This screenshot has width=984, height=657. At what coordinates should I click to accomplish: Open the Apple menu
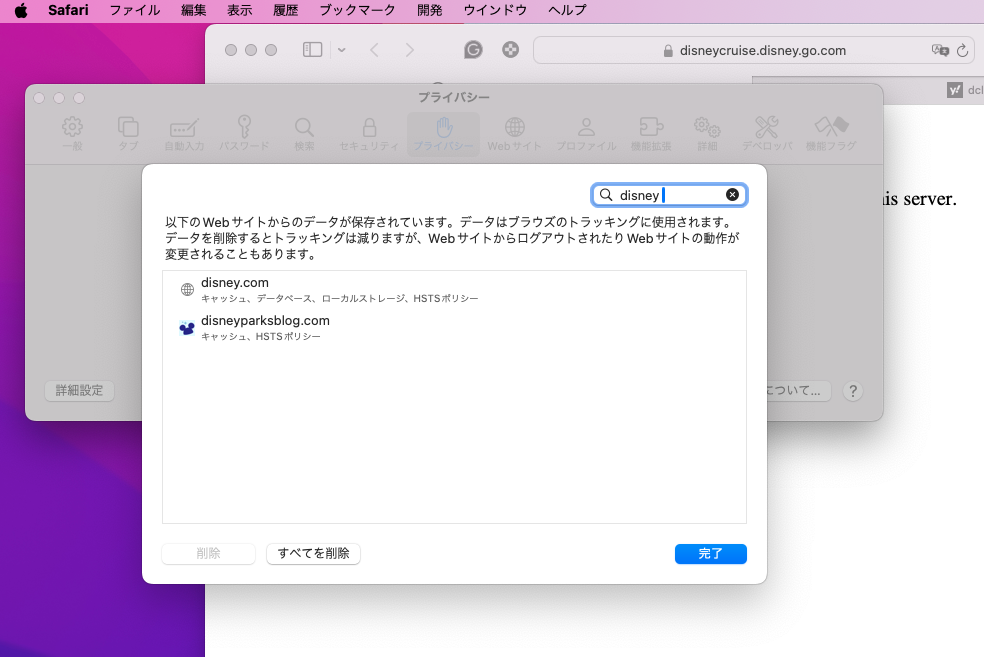click(20, 10)
